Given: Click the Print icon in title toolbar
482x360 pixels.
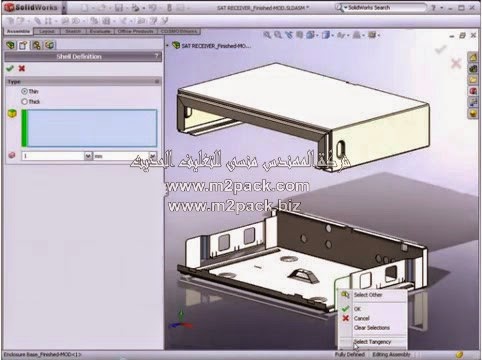Looking at the screenshot, I should pyautogui.click(x=135, y=7).
